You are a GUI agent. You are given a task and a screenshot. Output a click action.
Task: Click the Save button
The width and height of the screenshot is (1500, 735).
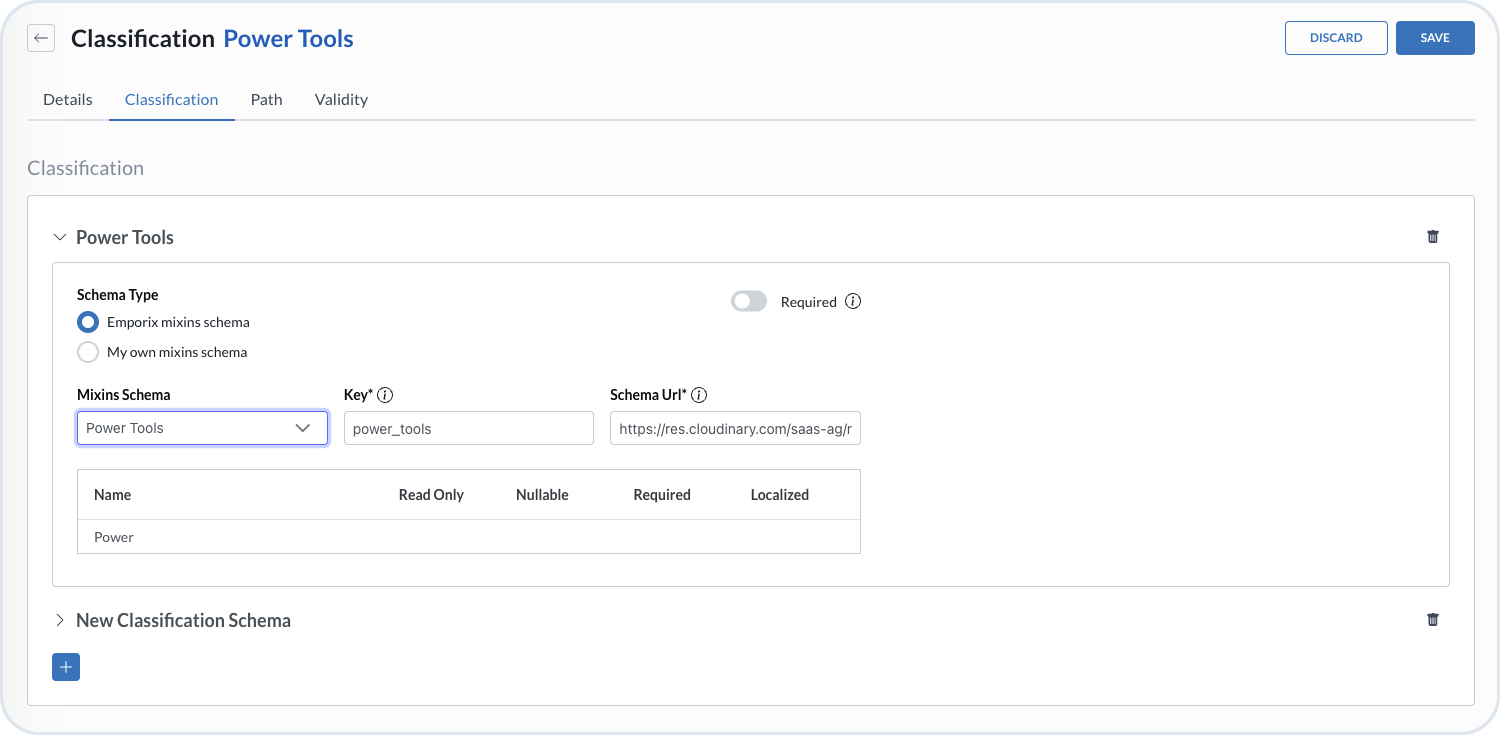pyautogui.click(x=1434, y=38)
